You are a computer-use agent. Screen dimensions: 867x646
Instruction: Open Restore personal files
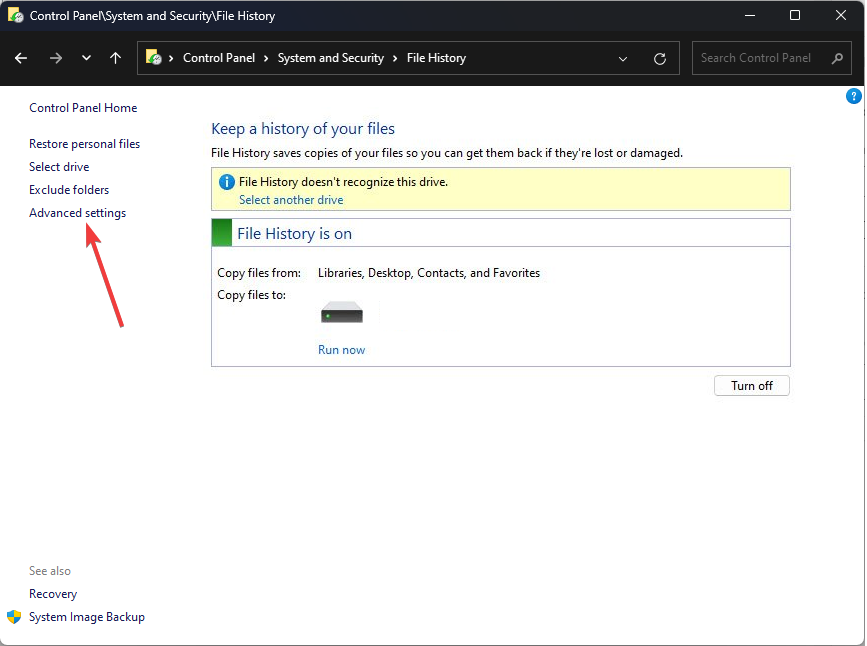[85, 144]
